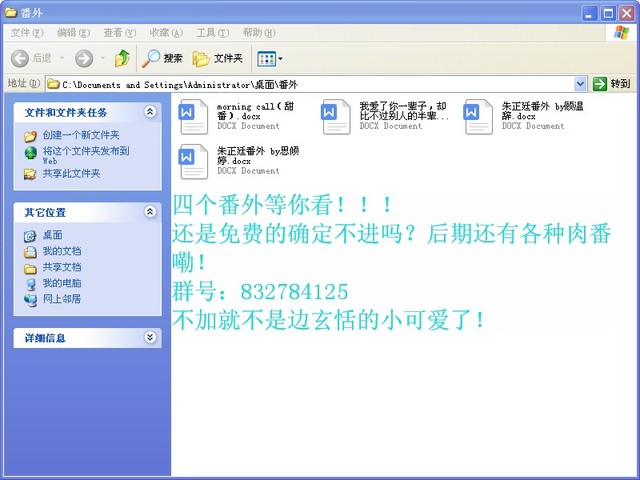640x480 pixels.
Task: Open the 文件(F) menu
Action: point(27,33)
